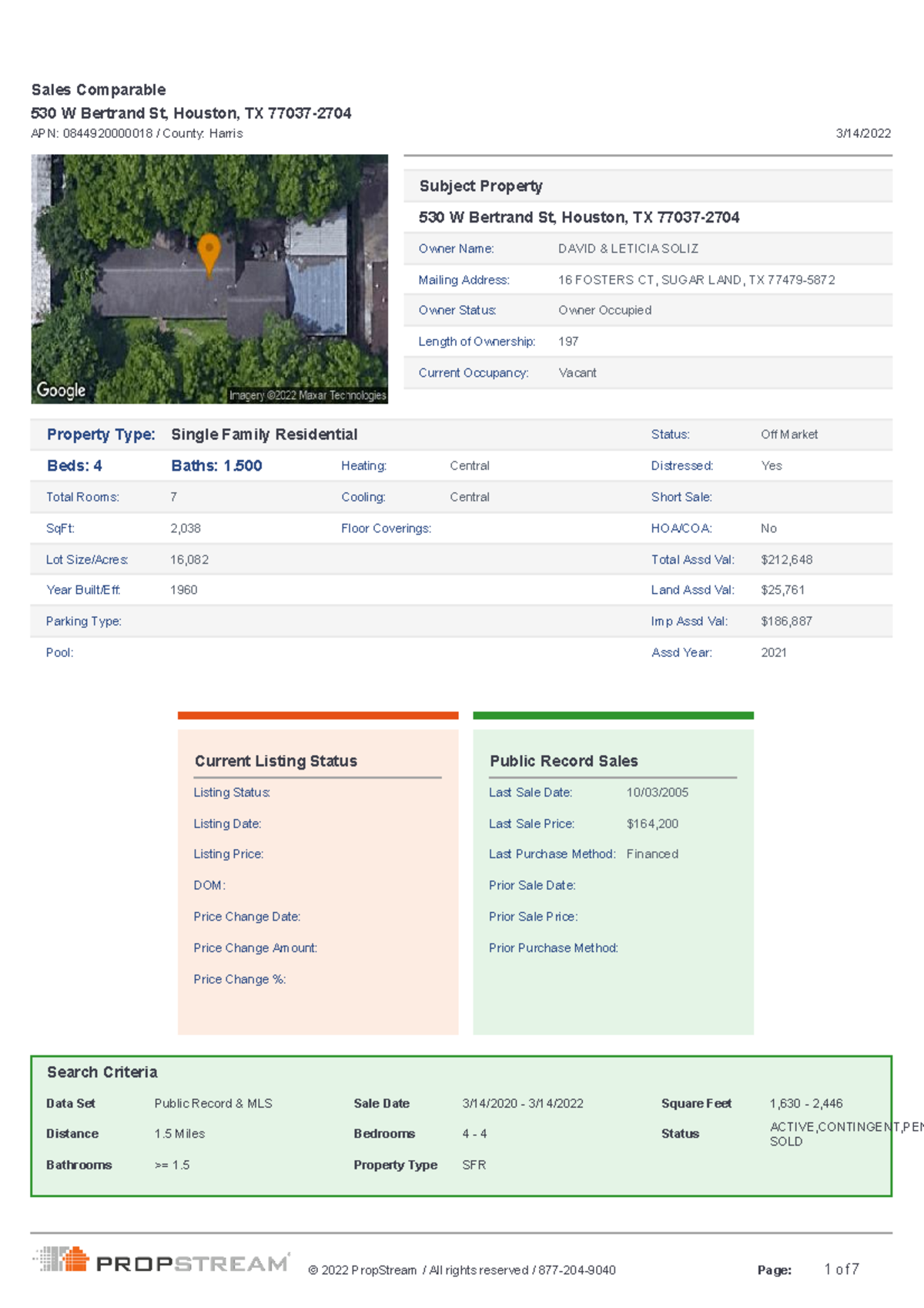Click the Bathrooms value '>= 1.5'
The height and width of the screenshot is (1308, 924).
click(x=172, y=1165)
